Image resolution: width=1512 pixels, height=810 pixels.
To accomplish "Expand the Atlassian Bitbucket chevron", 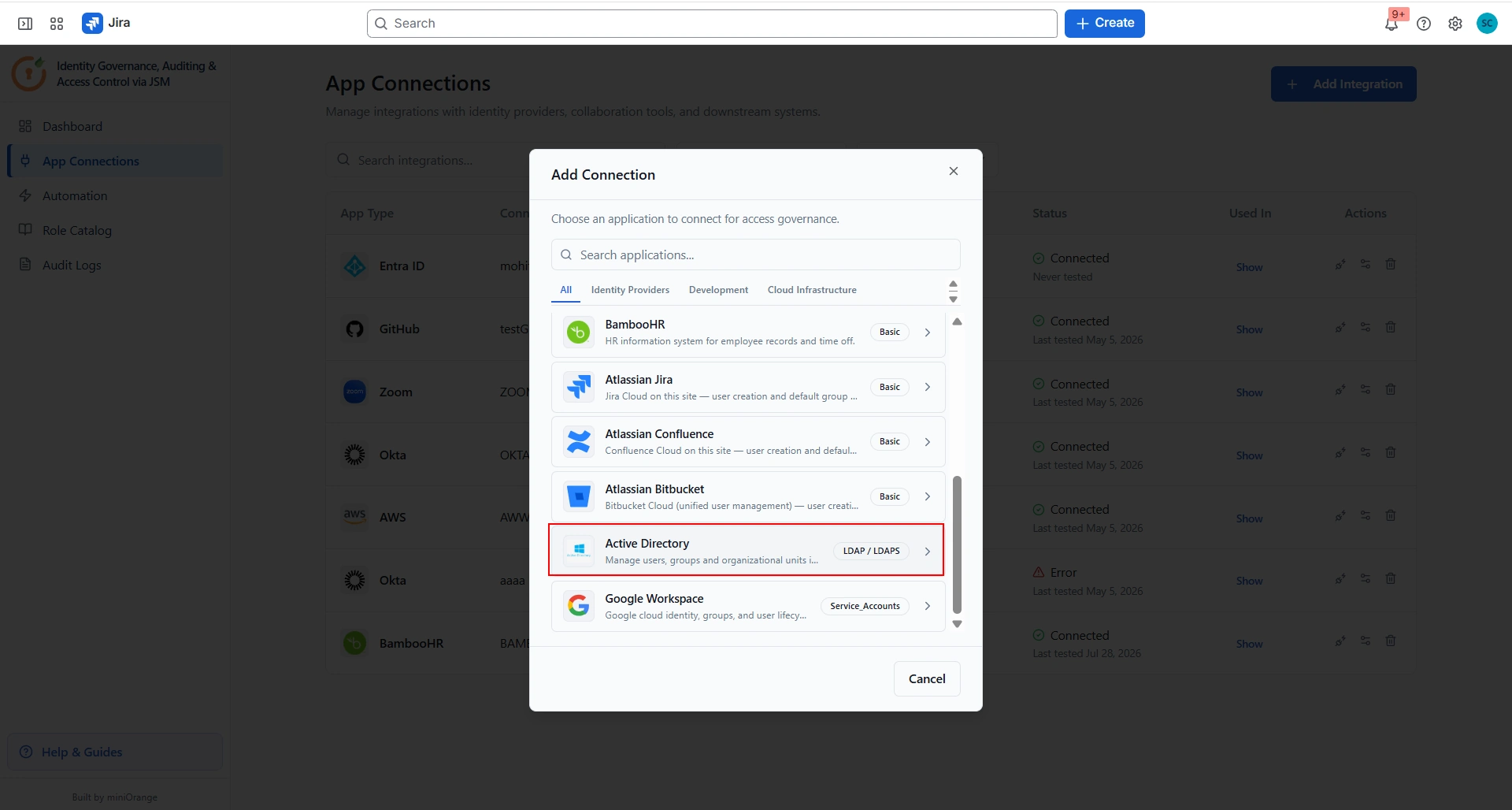I will tap(928, 496).
